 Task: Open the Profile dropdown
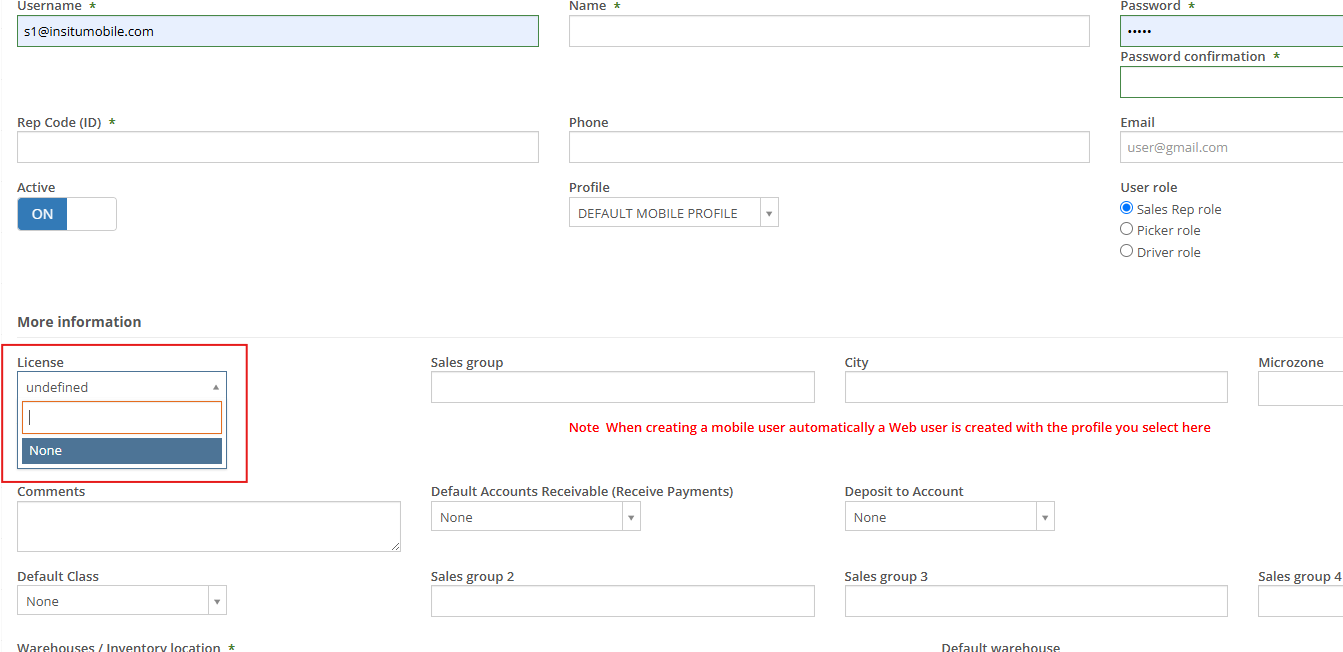[x=674, y=213]
